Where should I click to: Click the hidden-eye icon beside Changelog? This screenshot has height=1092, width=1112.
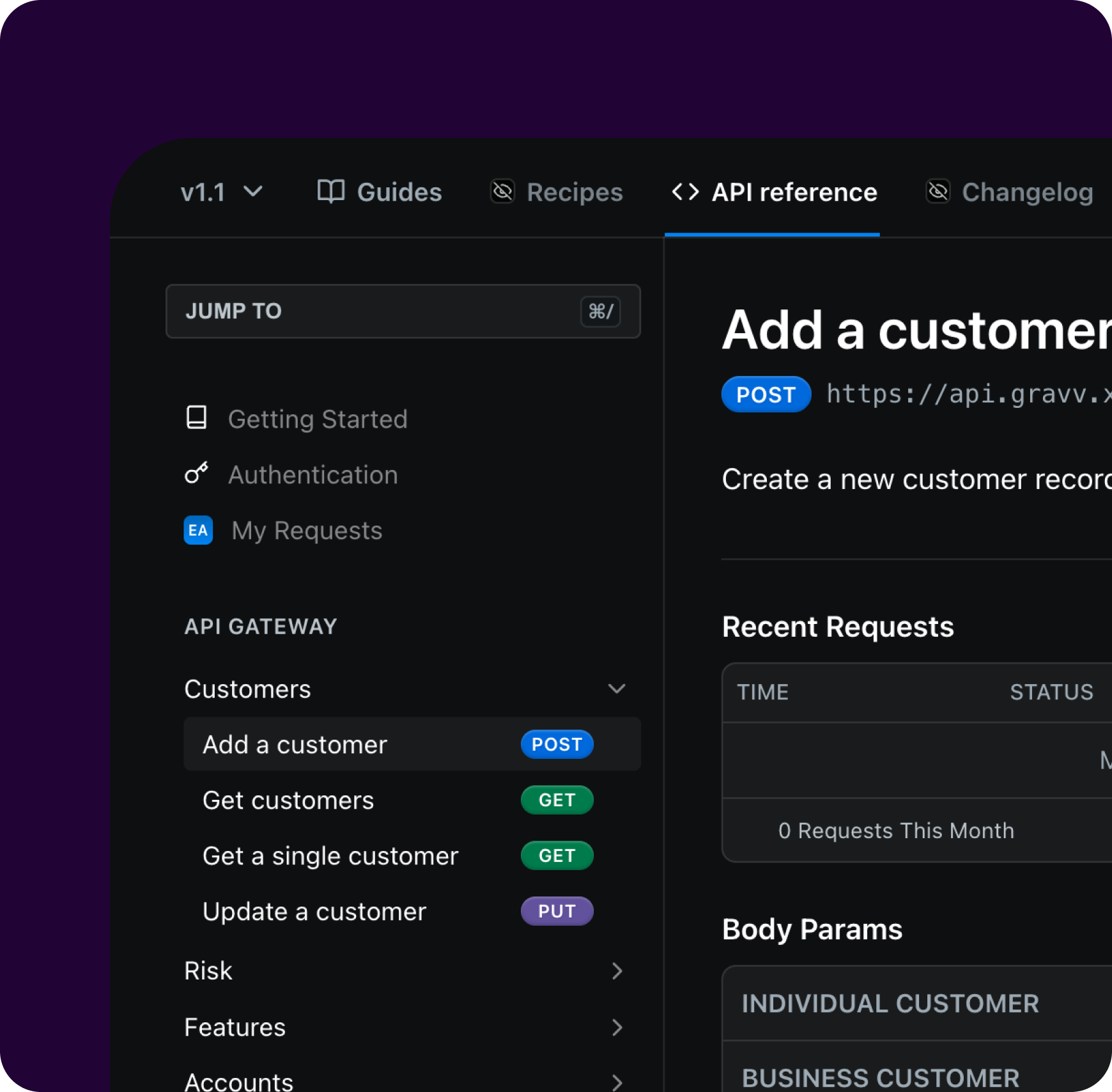point(938,191)
